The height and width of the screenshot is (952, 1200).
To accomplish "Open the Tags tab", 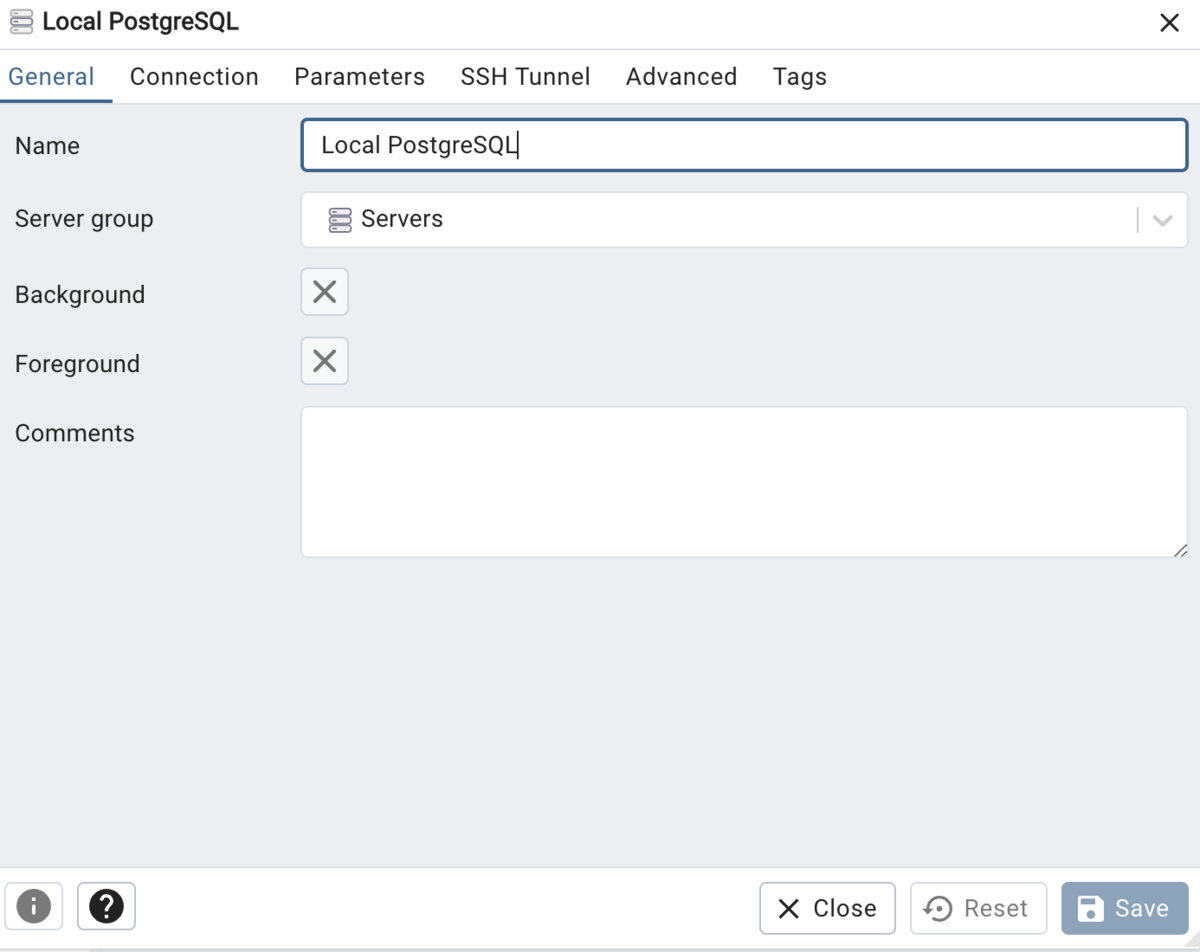I will coord(799,77).
